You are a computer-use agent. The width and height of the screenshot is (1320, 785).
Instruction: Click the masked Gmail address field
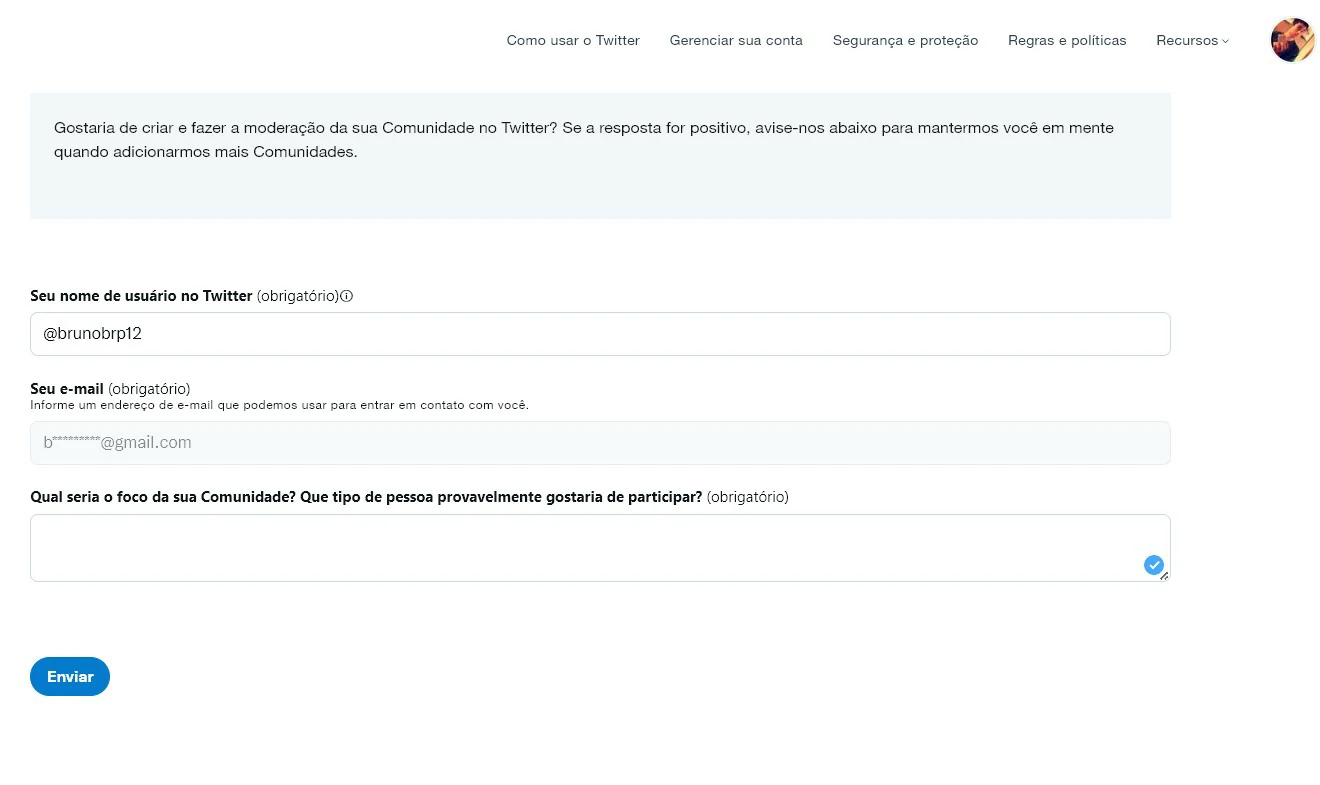point(600,443)
